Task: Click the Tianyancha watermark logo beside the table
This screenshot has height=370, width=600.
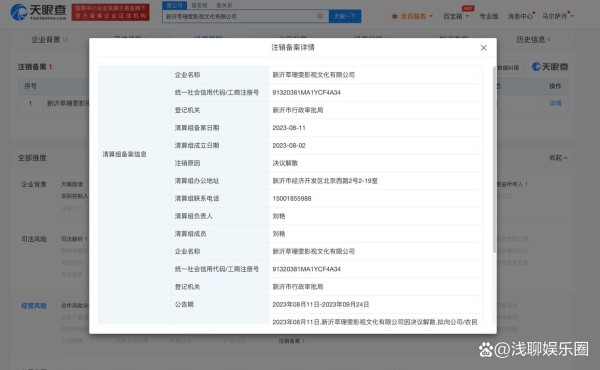Action: [549, 67]
